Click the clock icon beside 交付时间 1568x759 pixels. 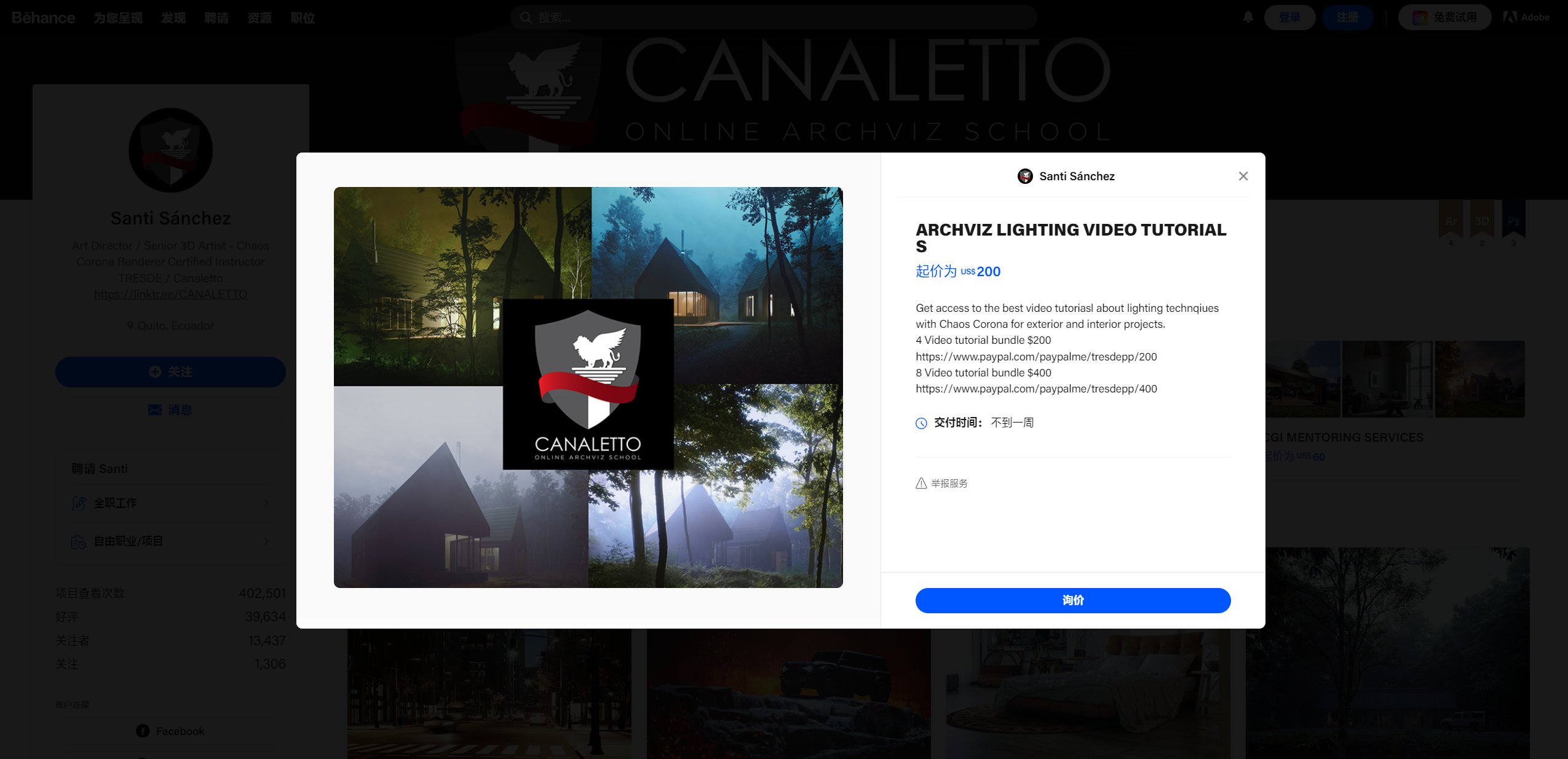(x=921, y=423)
